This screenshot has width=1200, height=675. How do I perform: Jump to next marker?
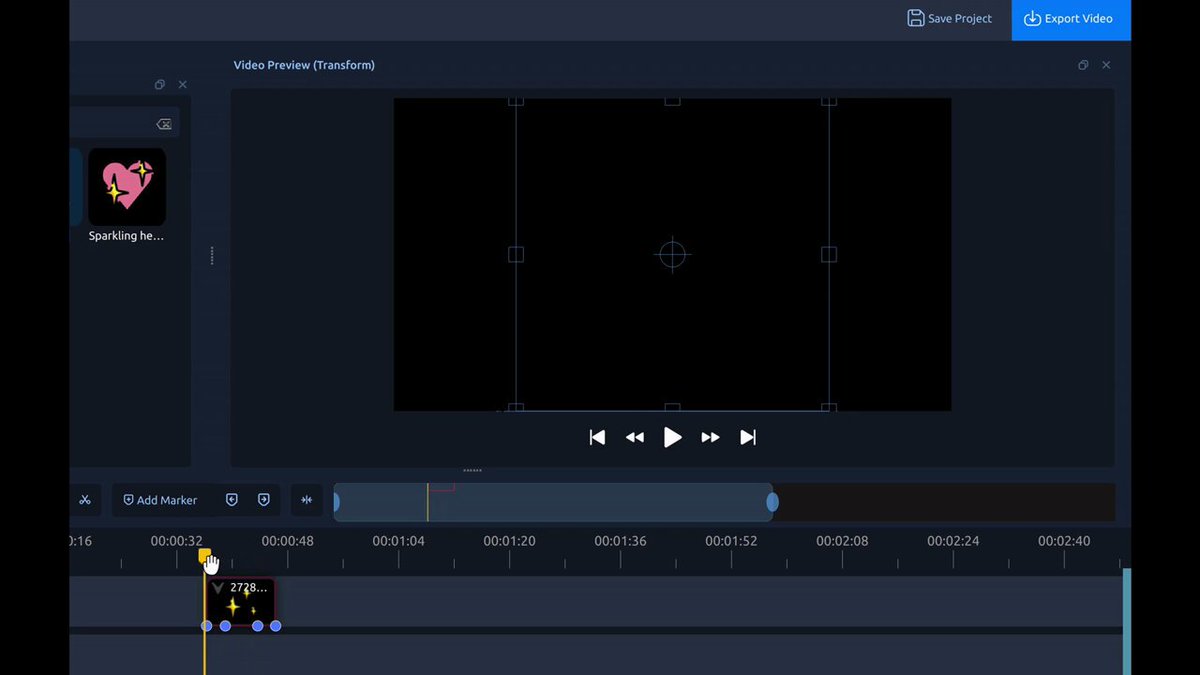(x=264, y=500)
